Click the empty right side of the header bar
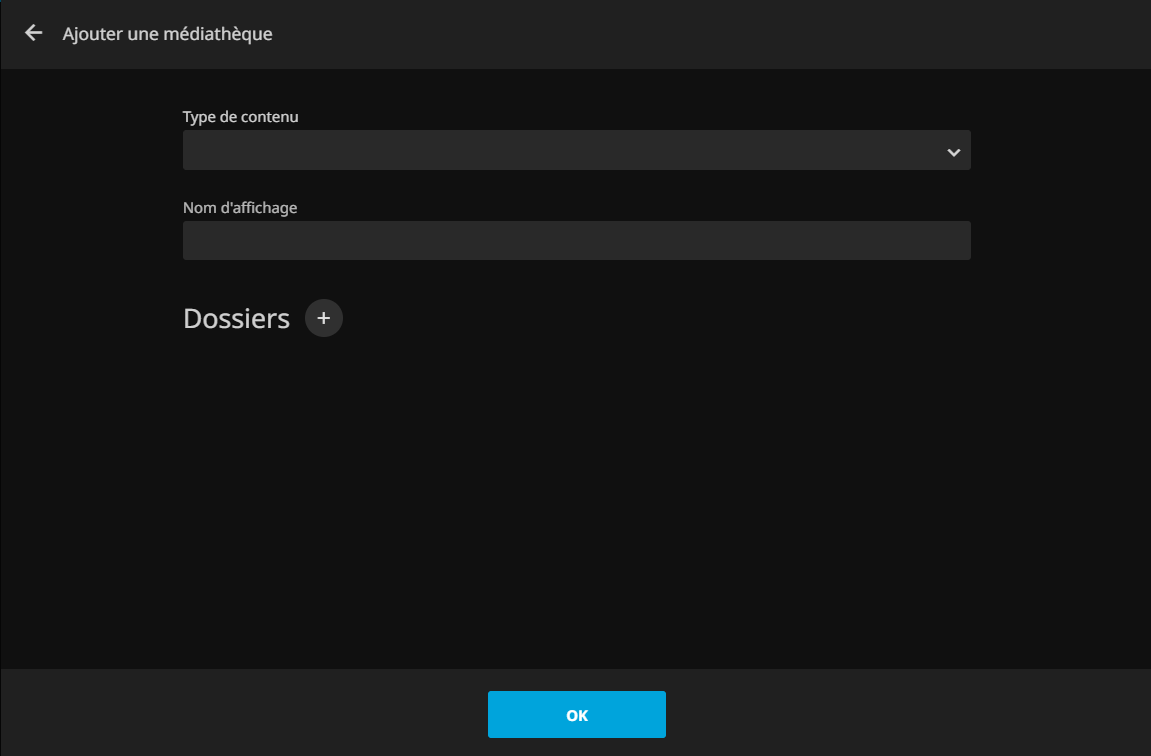This screenshot has height=756, width=1151. coord(800,34)
